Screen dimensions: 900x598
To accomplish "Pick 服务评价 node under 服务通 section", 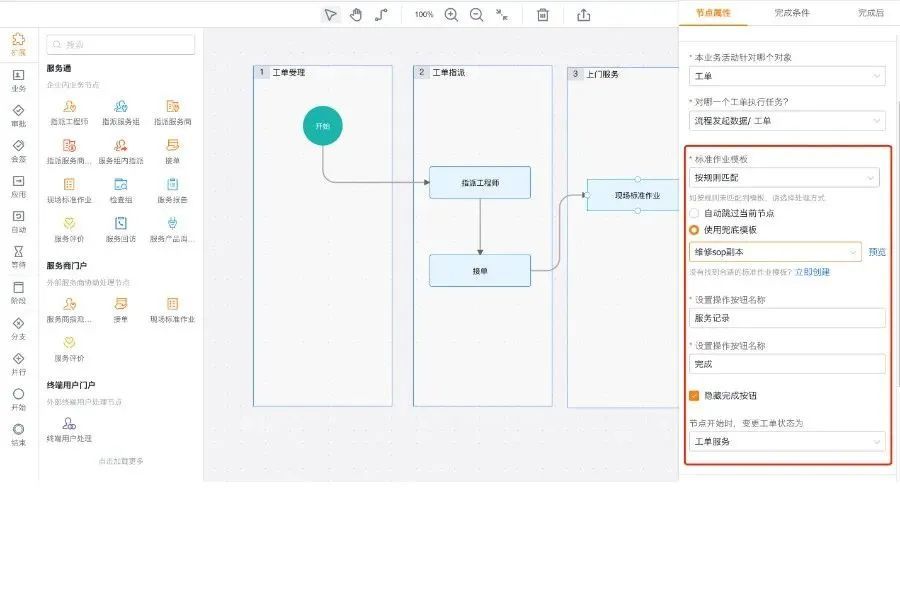I will [69, 229].
